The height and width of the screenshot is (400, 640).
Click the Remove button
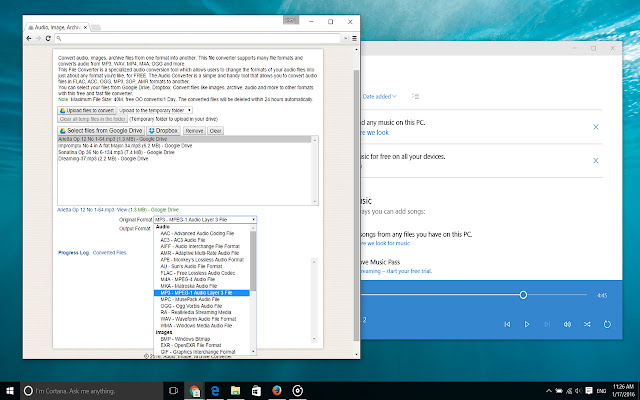[194, 130]
